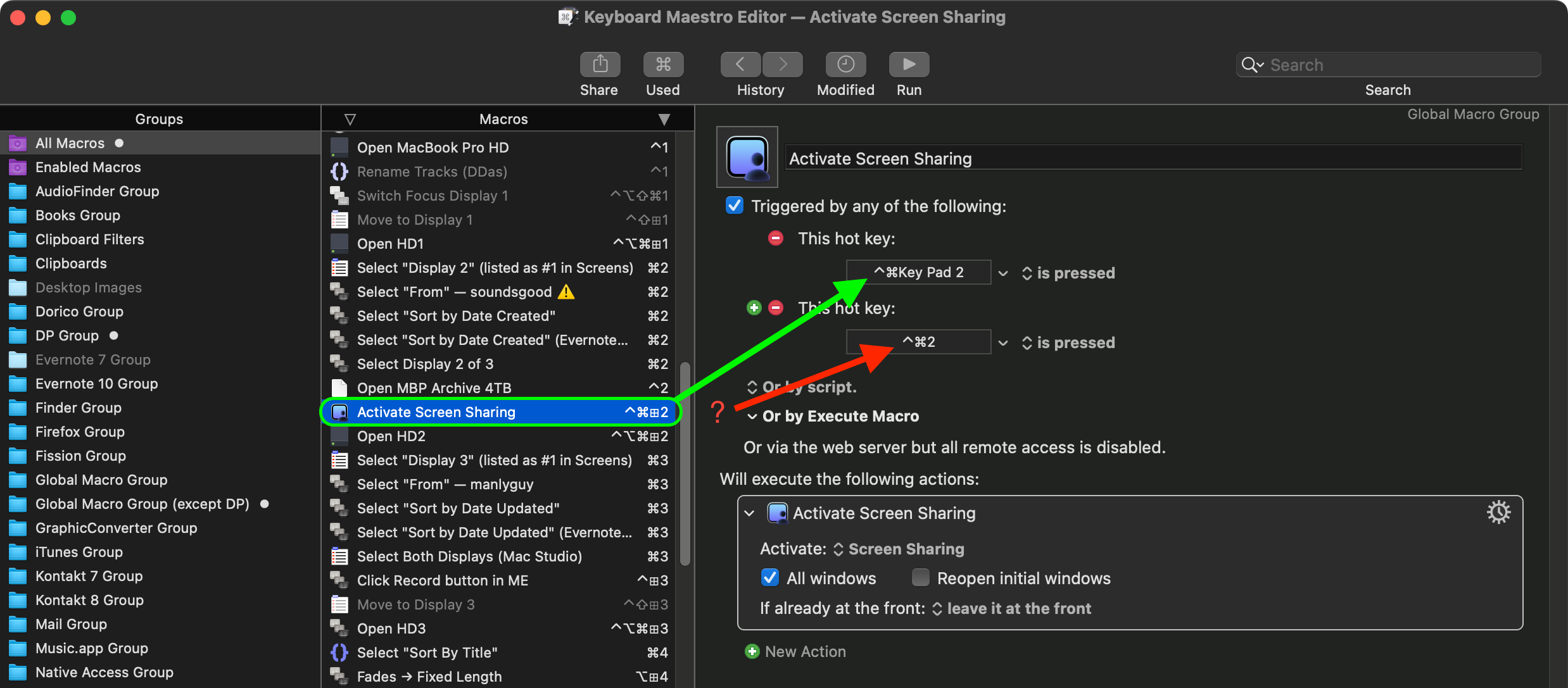Viewport: 1568px width, 688px height.
Task: Open the Macros column filter triangle
Action: tap(350, 119)
